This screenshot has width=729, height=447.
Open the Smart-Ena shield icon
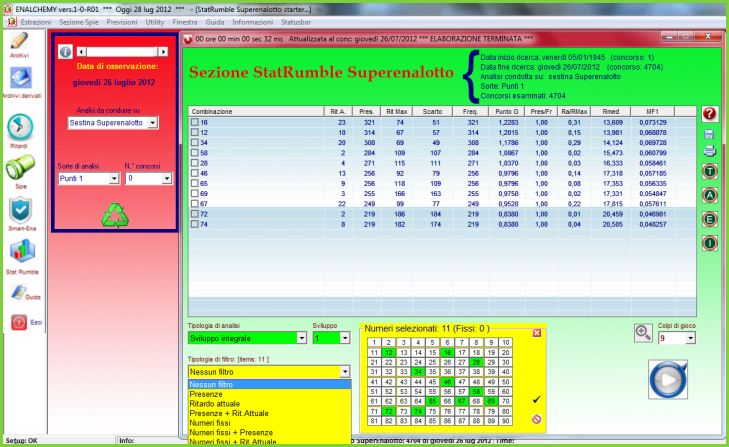tap(20, 210)
